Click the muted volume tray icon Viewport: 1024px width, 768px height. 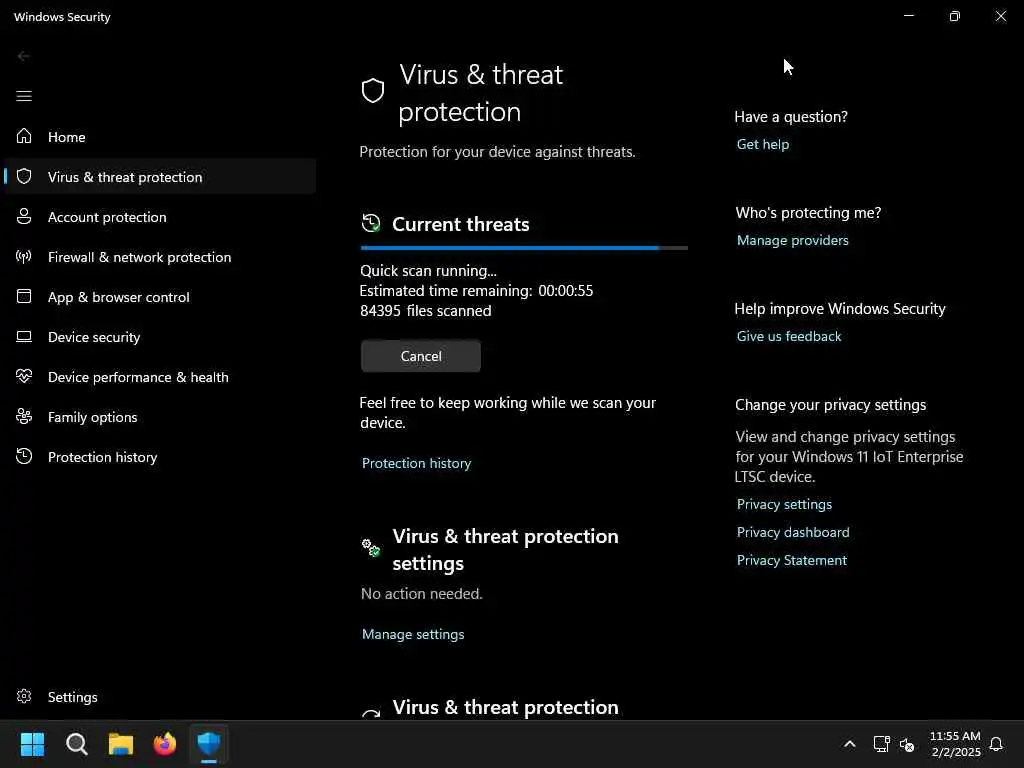click(x=906, y=744)
